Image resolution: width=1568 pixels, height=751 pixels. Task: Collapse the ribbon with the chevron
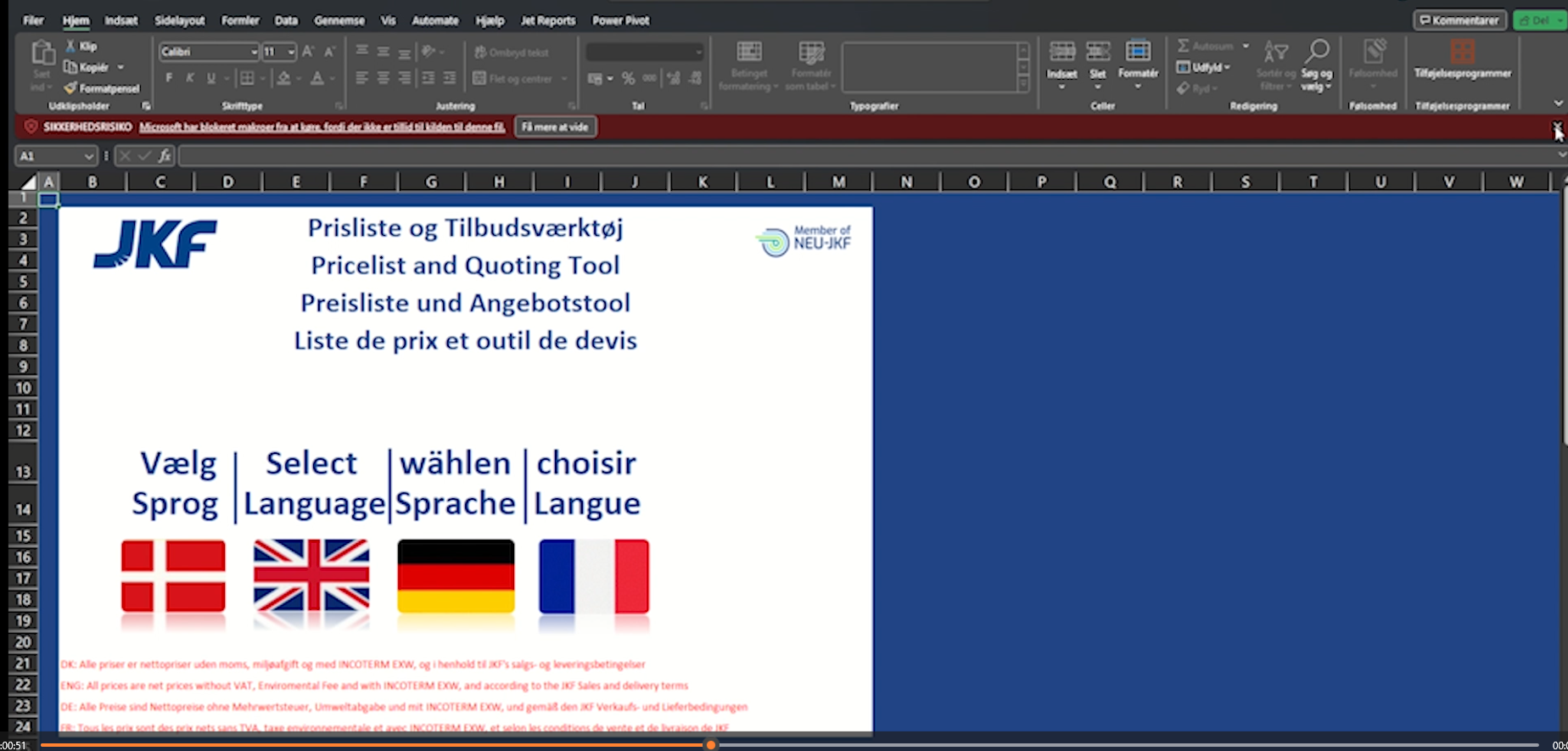coord(1558,104)
